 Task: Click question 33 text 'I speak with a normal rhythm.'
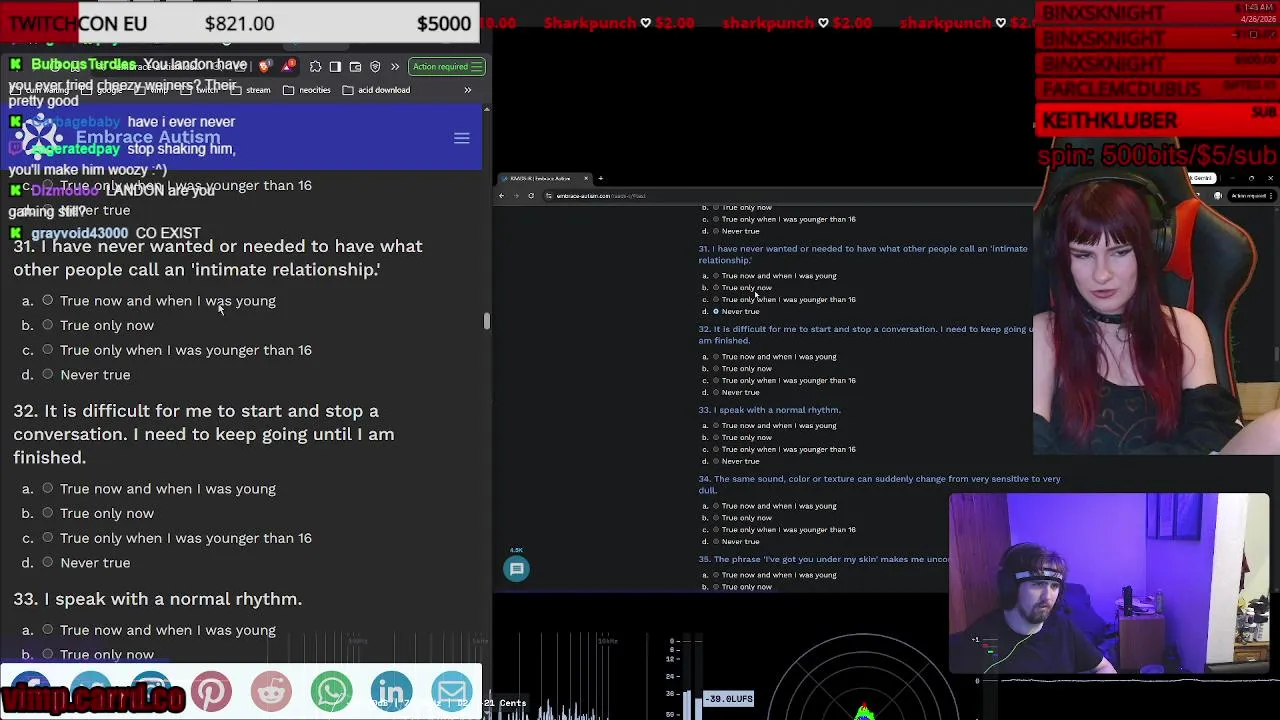tap(172, 599)
